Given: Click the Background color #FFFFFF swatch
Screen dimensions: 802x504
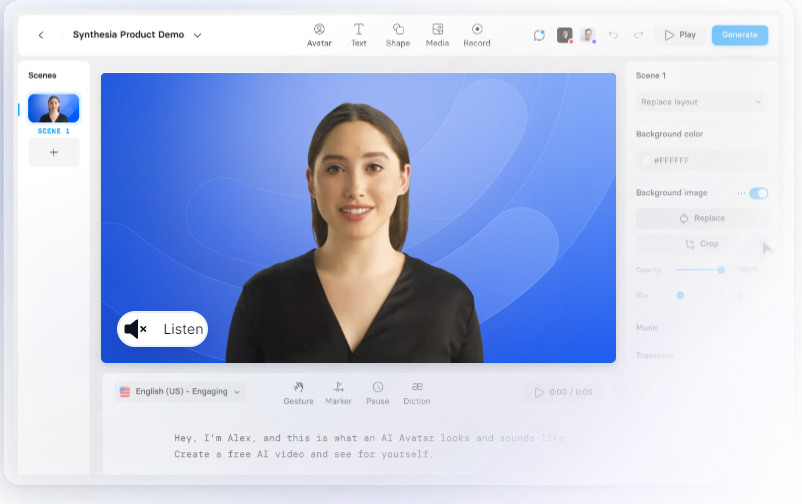Looking at the screenshot, I should [x=646, y=160].
